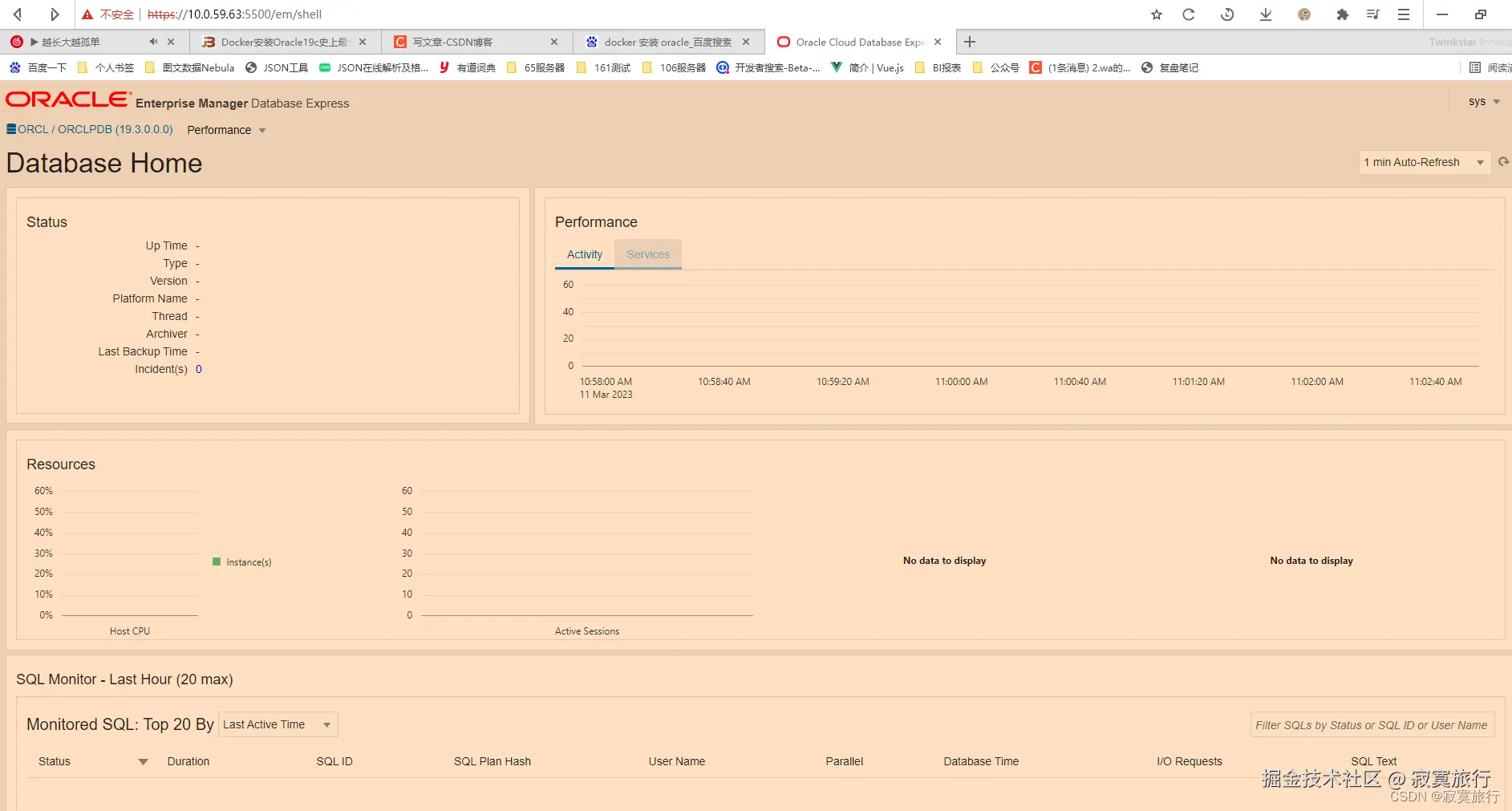Open the Status column filter arrow

pos(143,761)
